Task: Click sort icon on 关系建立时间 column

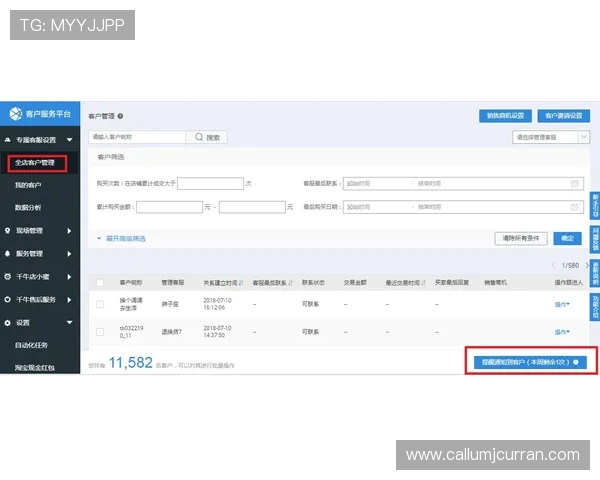Action: point(243,283)
